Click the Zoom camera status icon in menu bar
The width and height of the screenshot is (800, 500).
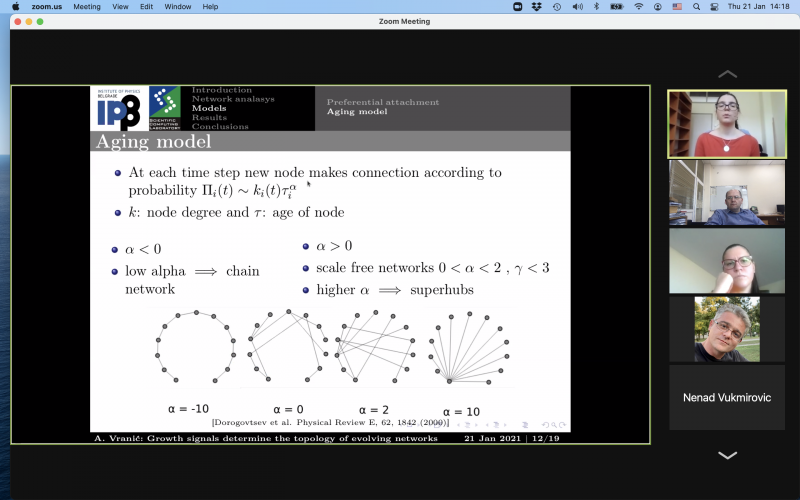click(x=517, y=7)
